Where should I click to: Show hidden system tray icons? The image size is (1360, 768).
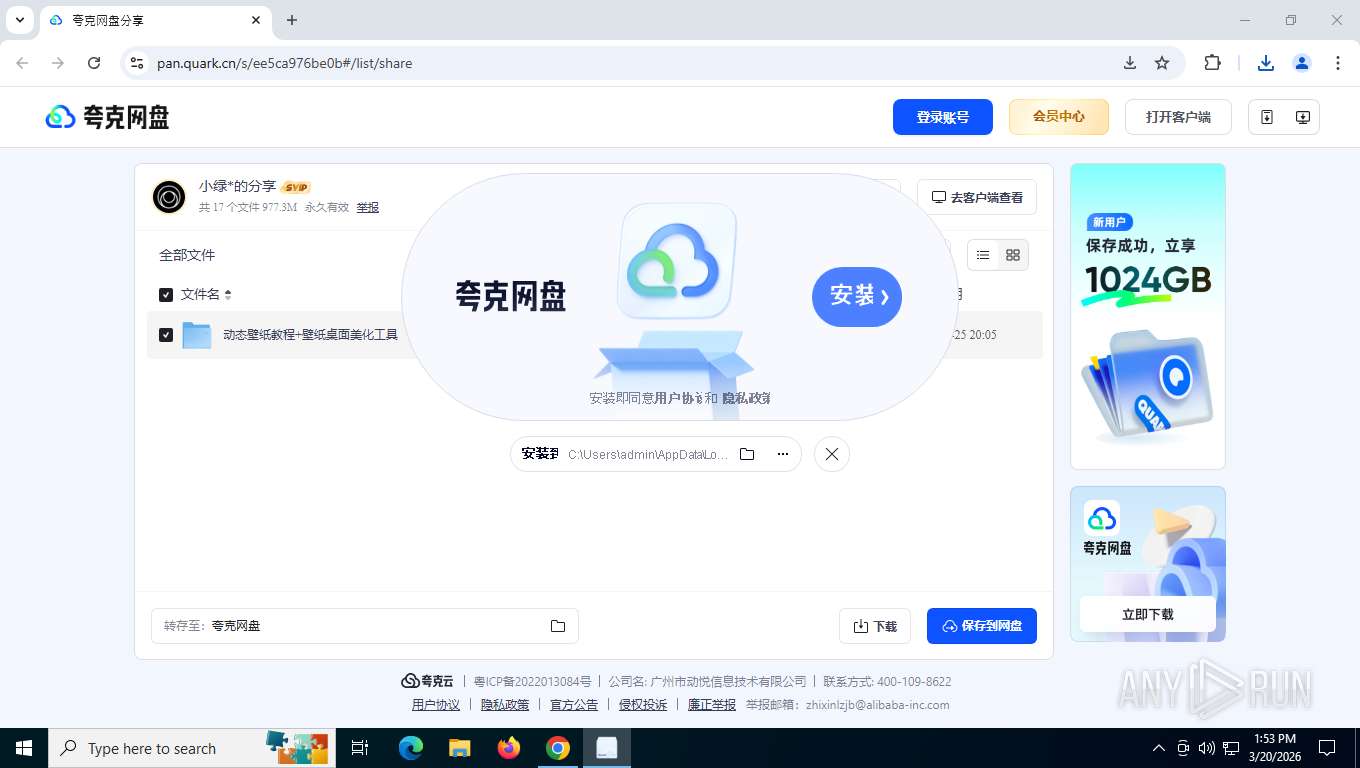pyautogui.click(x=1159, y=748)
